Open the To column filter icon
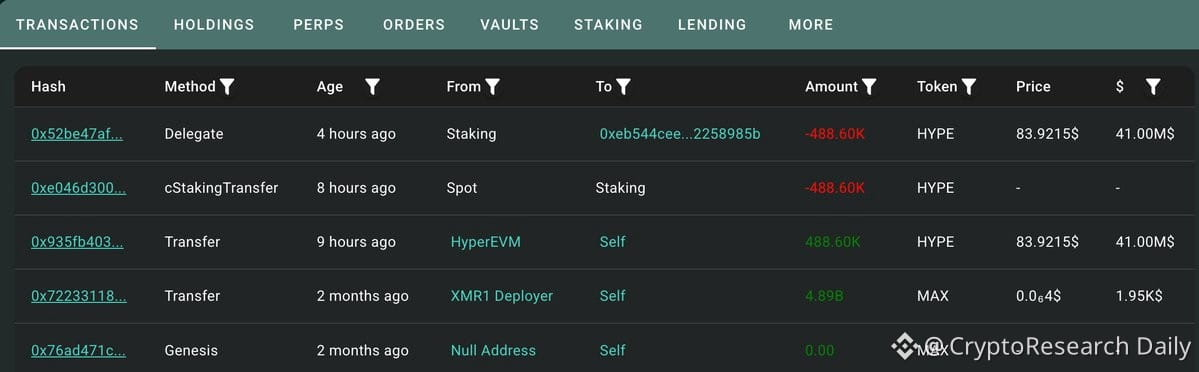 click(x=623, y=86)
